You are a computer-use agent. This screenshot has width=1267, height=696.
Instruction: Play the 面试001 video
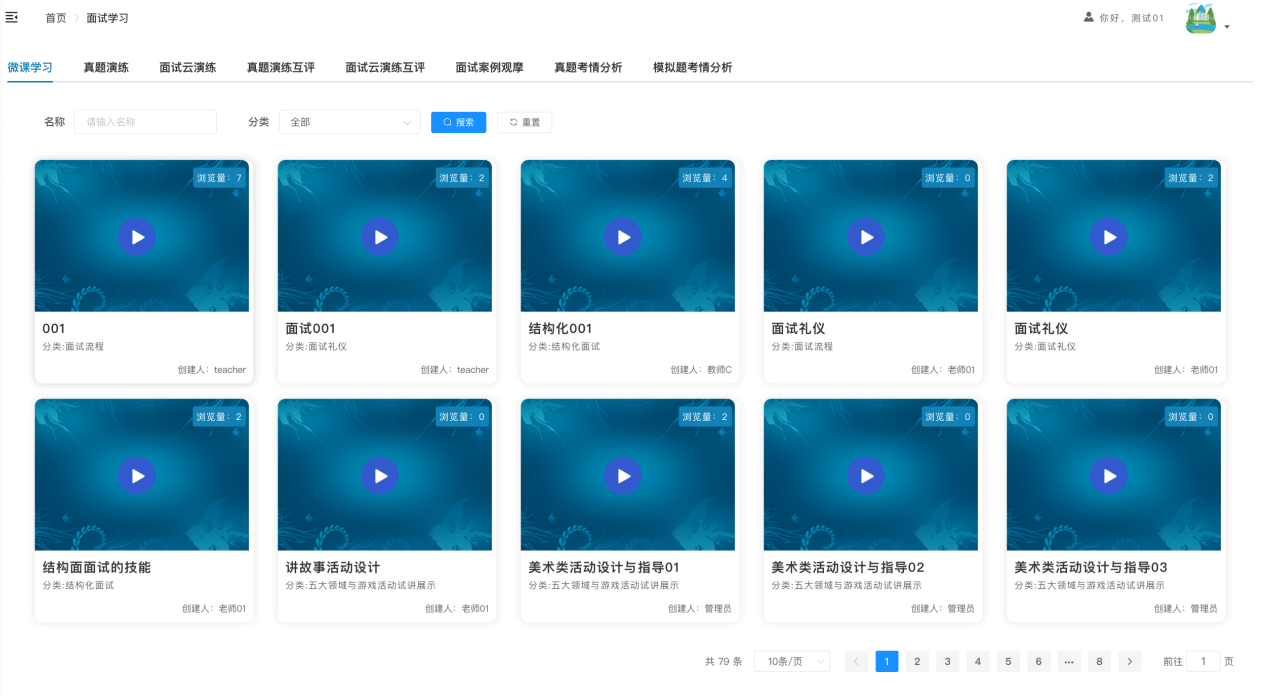(380, 237)
